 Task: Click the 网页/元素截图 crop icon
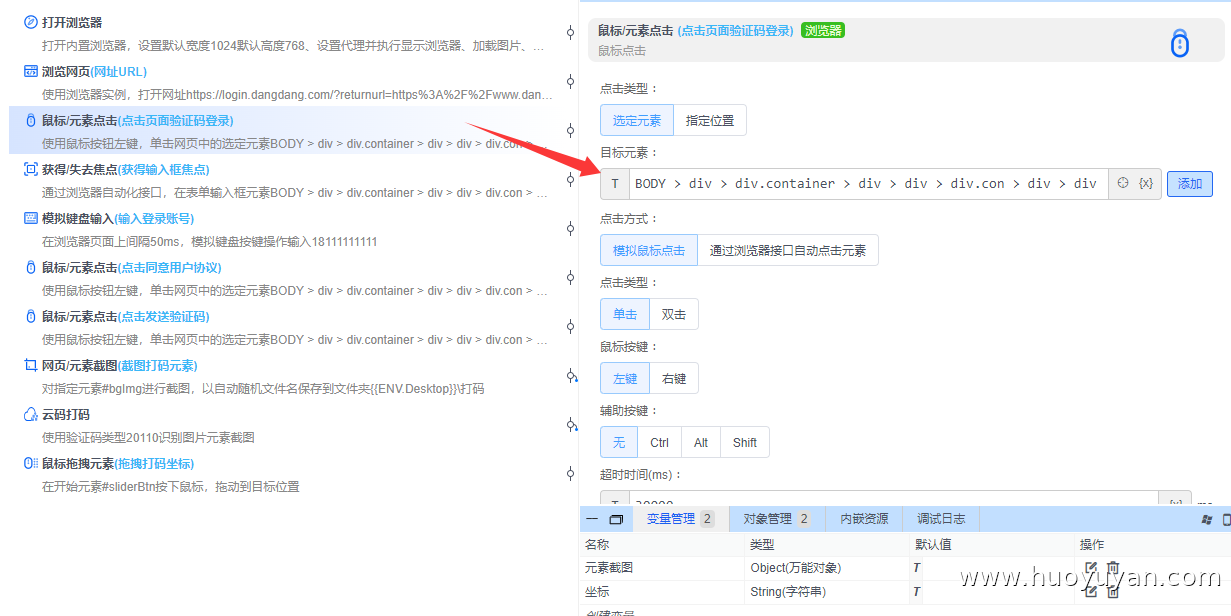pyautogui.click(x=30, y=365)
